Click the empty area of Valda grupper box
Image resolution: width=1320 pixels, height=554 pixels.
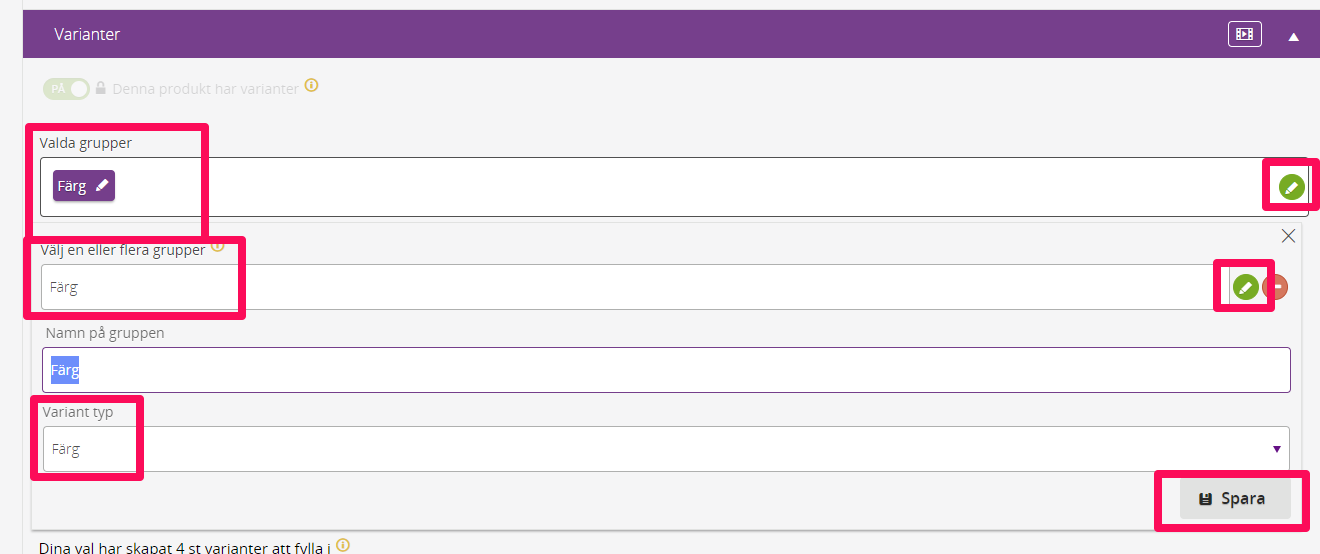[690, 187]
